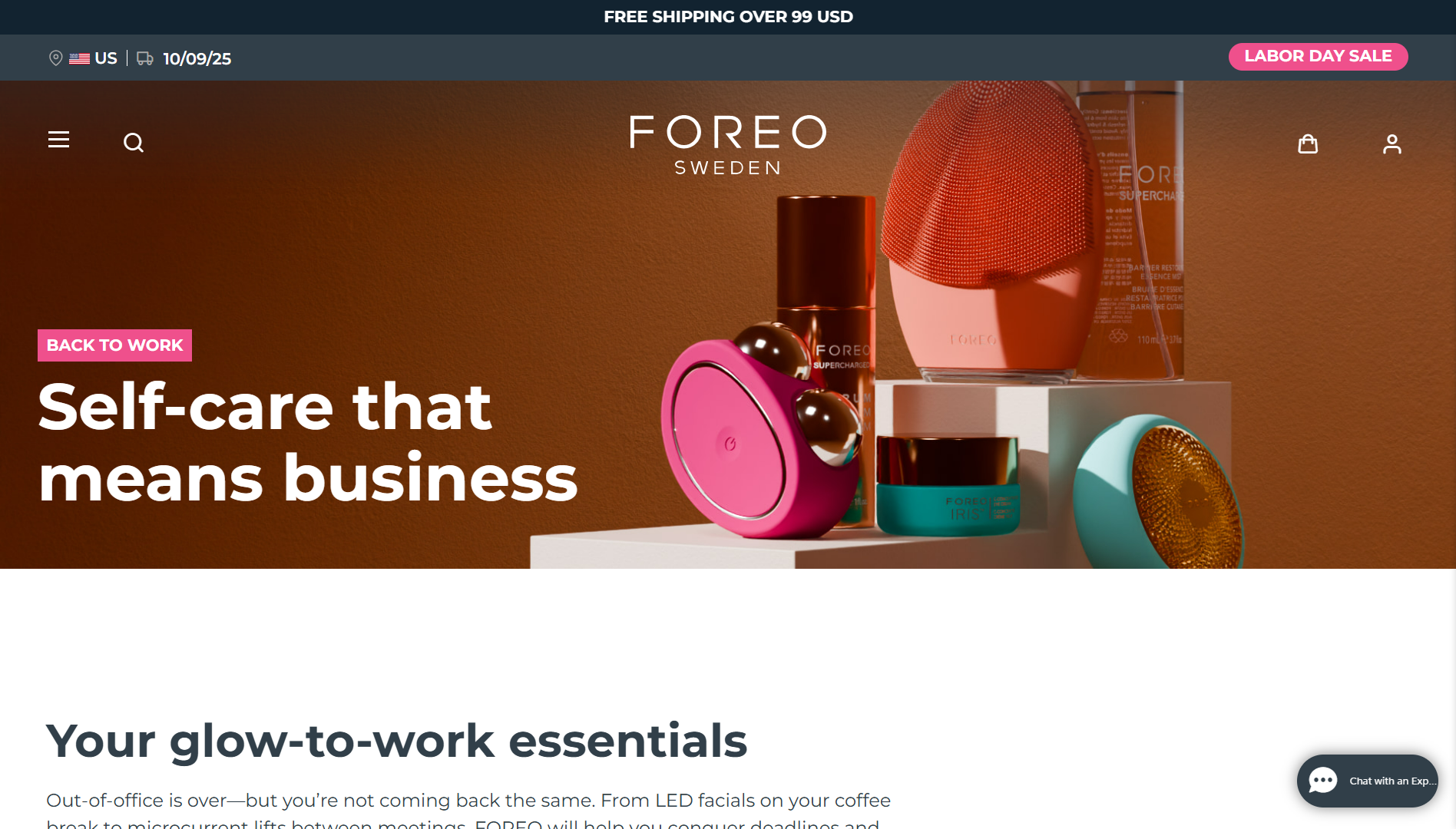Click the Free Shipping over 99 USD banner

tap(728, 17)
